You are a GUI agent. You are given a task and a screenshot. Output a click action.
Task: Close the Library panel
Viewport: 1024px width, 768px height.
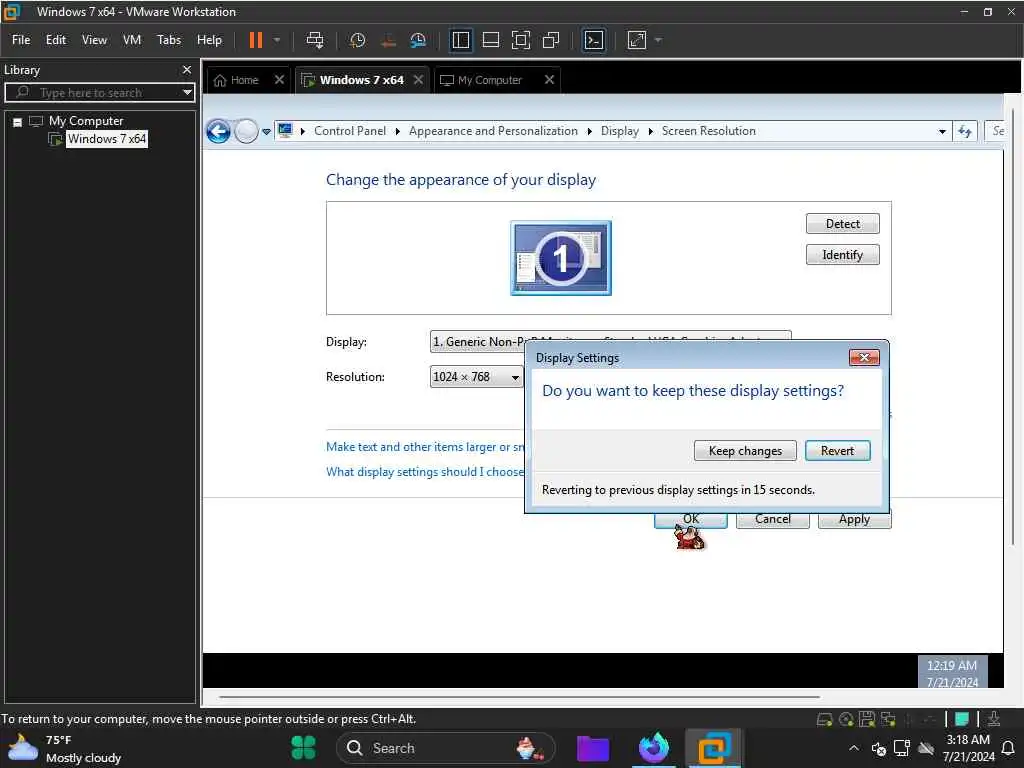coord(187,70)
